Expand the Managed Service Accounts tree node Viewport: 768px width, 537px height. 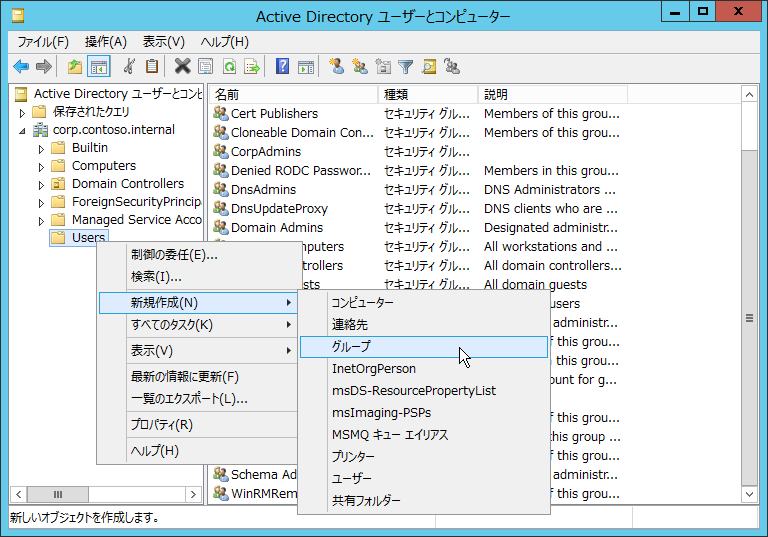pyautogui.click(x=41, y=221)
